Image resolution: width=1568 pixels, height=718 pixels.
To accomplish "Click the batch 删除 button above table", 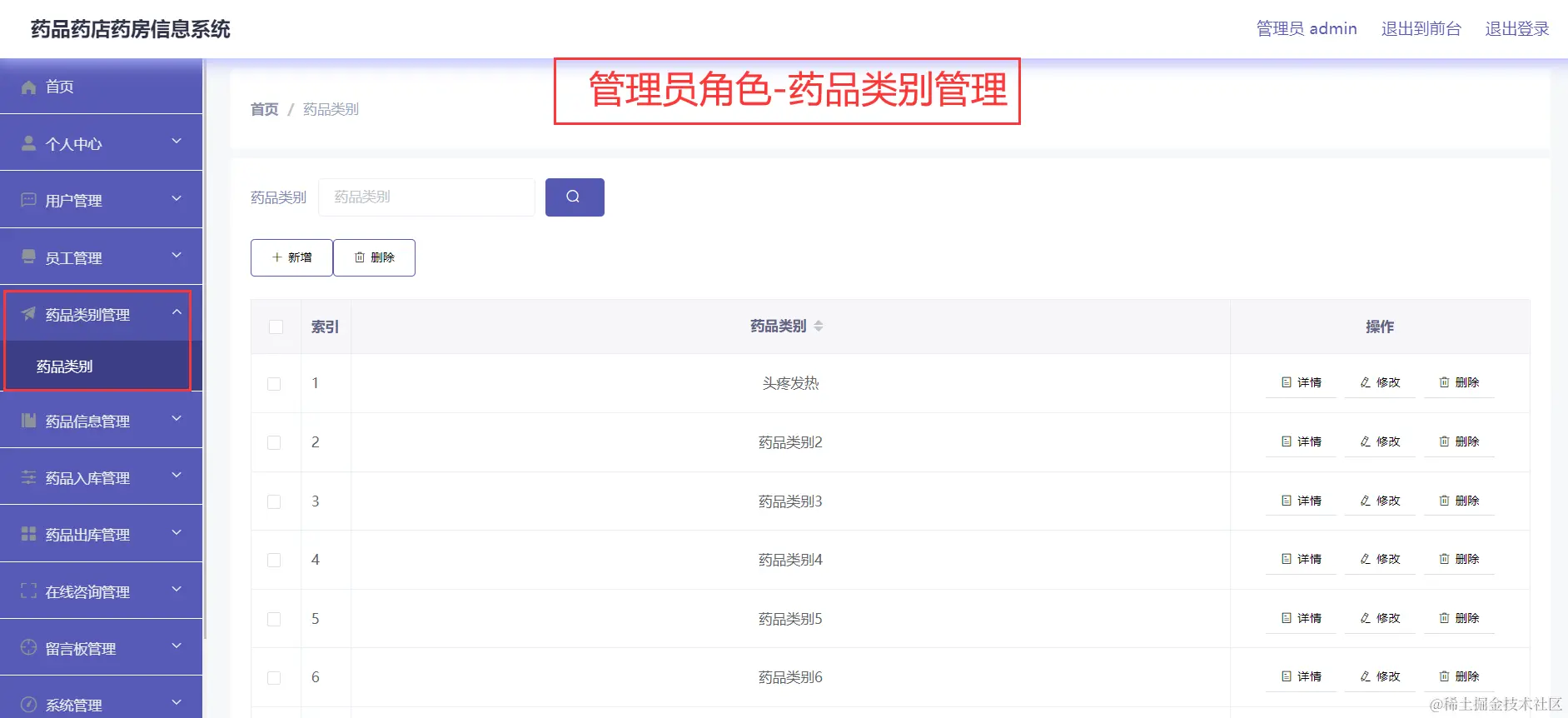I will click(x=375, y=257).
